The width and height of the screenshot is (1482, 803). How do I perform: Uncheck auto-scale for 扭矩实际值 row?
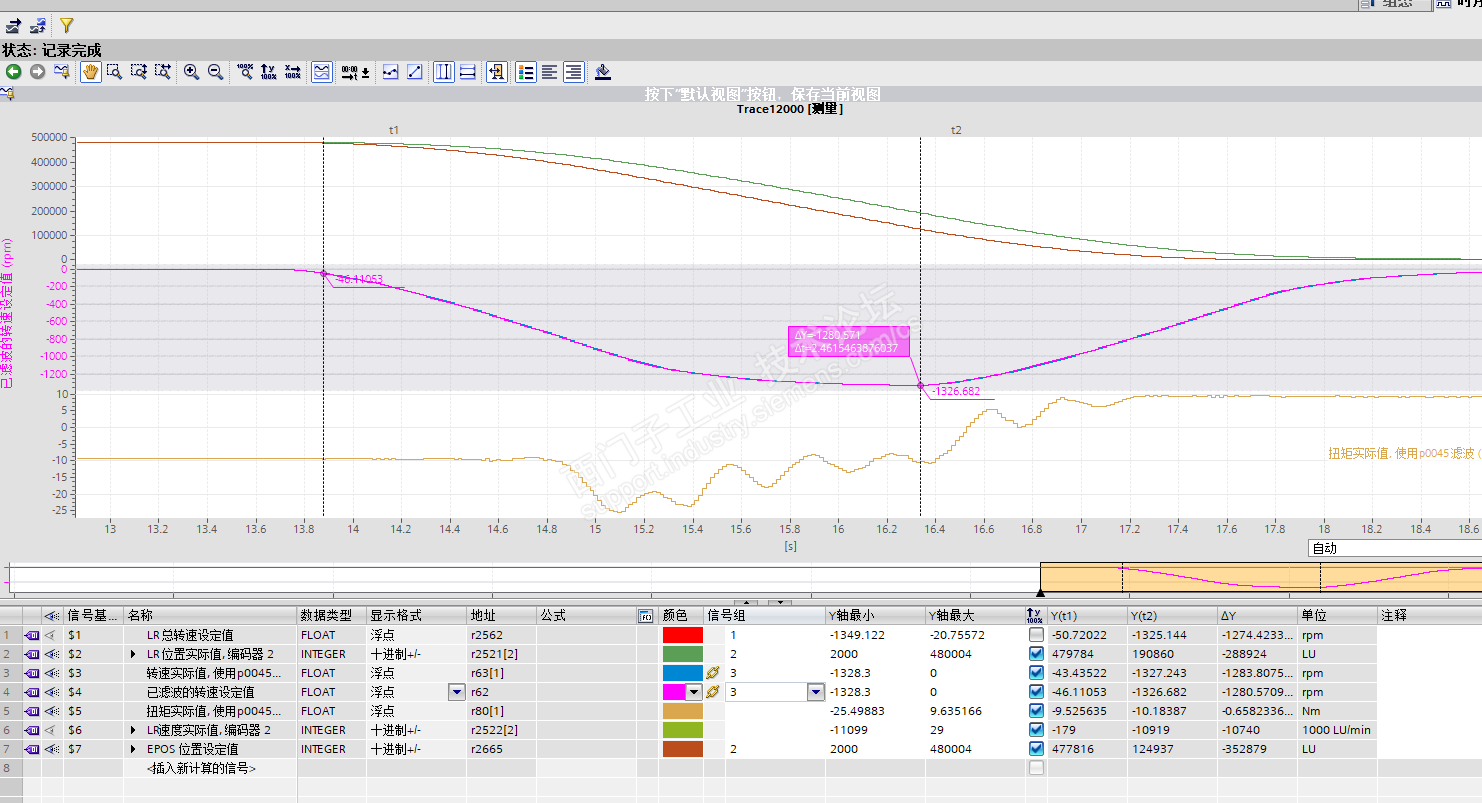pyautogui.click(x=1036, y=711)
